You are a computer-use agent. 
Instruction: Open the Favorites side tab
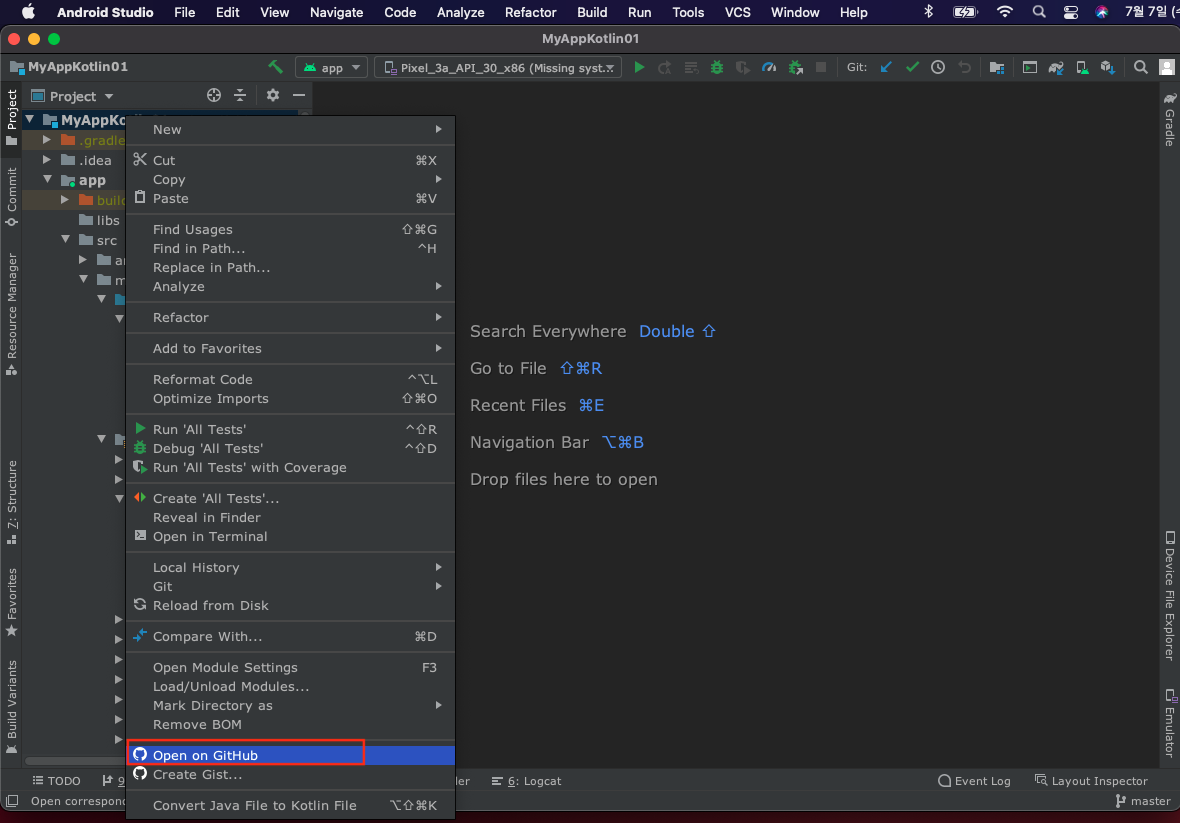click(11, 602)
